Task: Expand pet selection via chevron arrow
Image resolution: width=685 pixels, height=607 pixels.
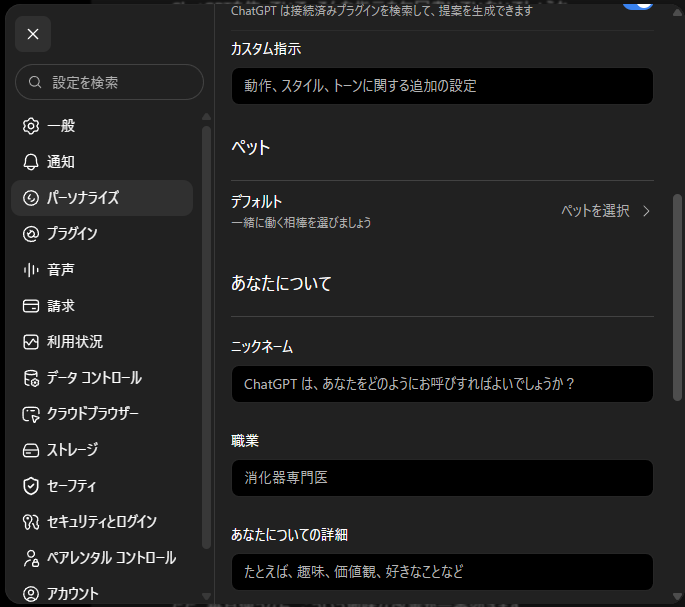Action: tap(647, 212)
